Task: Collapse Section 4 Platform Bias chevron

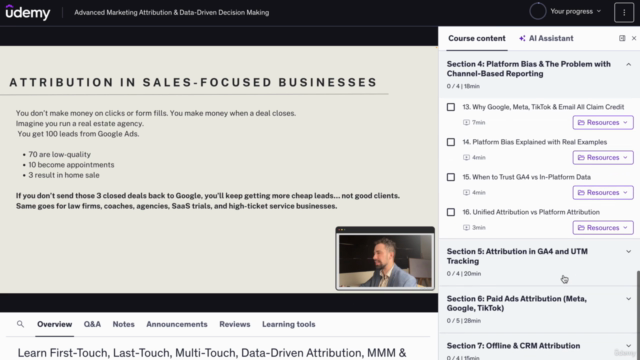Action: pos(629,64)
